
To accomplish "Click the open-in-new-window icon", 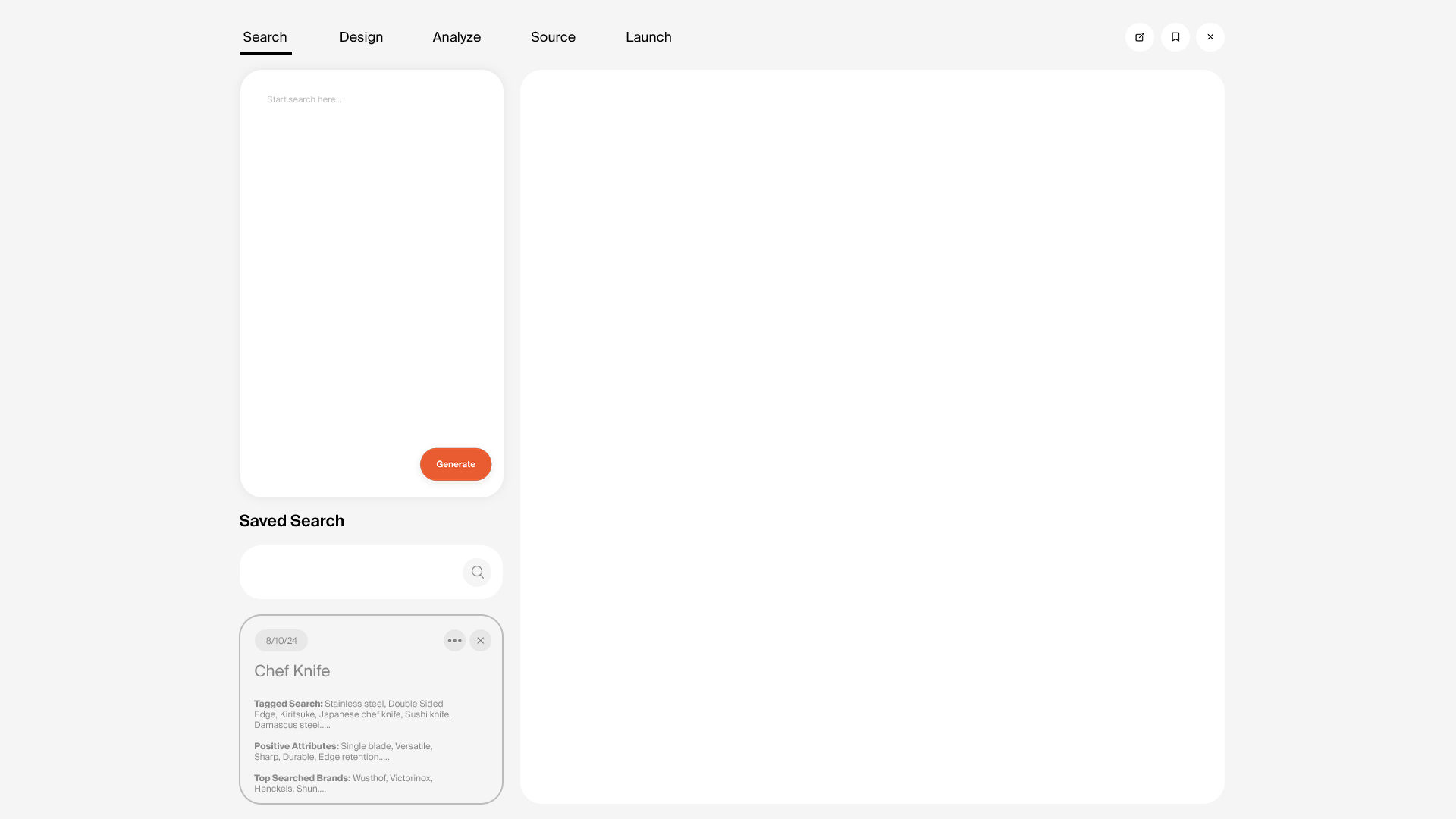I will pos(1139,37).
